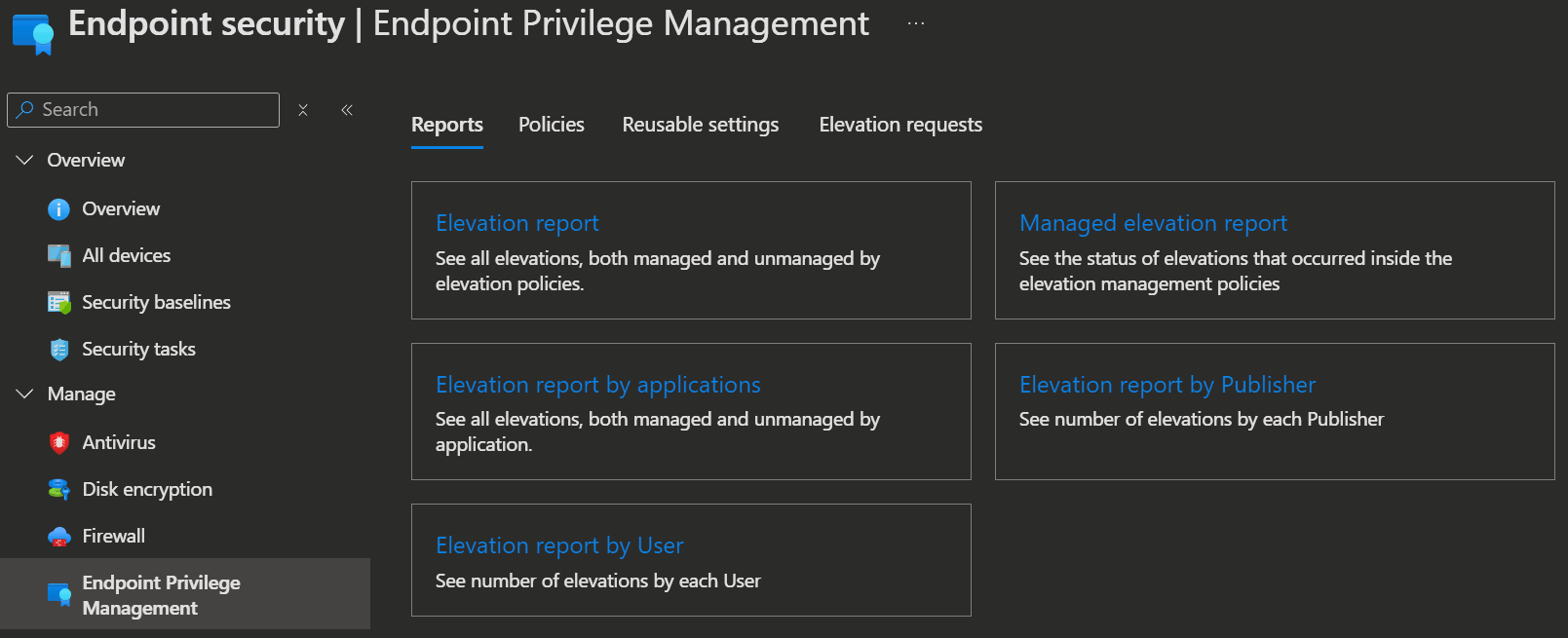Collapse the Overview section chevron
Viewport: 1568px width, 638px height.
click(24, 160)
